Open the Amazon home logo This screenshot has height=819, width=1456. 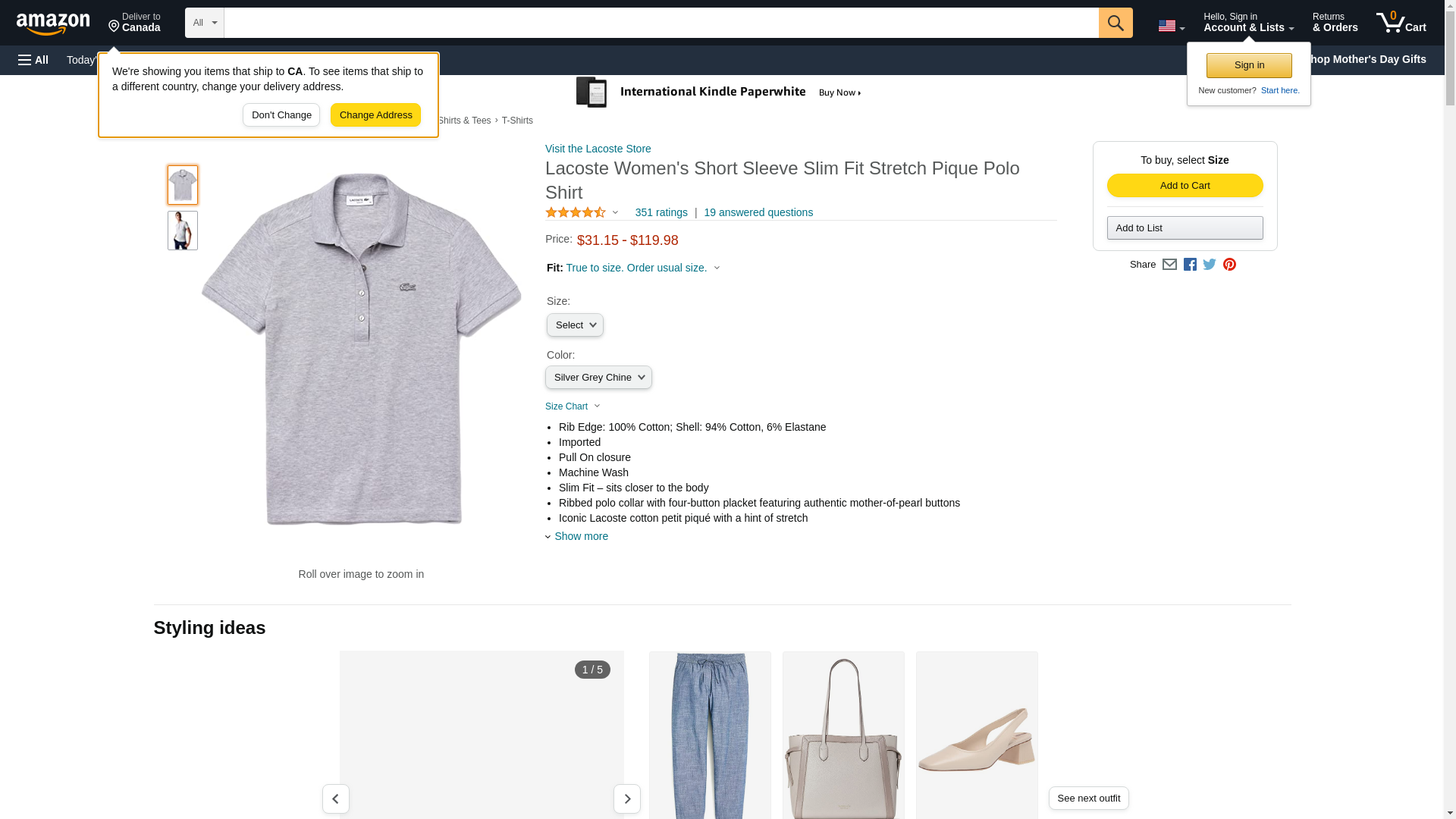tap(53, 24)
